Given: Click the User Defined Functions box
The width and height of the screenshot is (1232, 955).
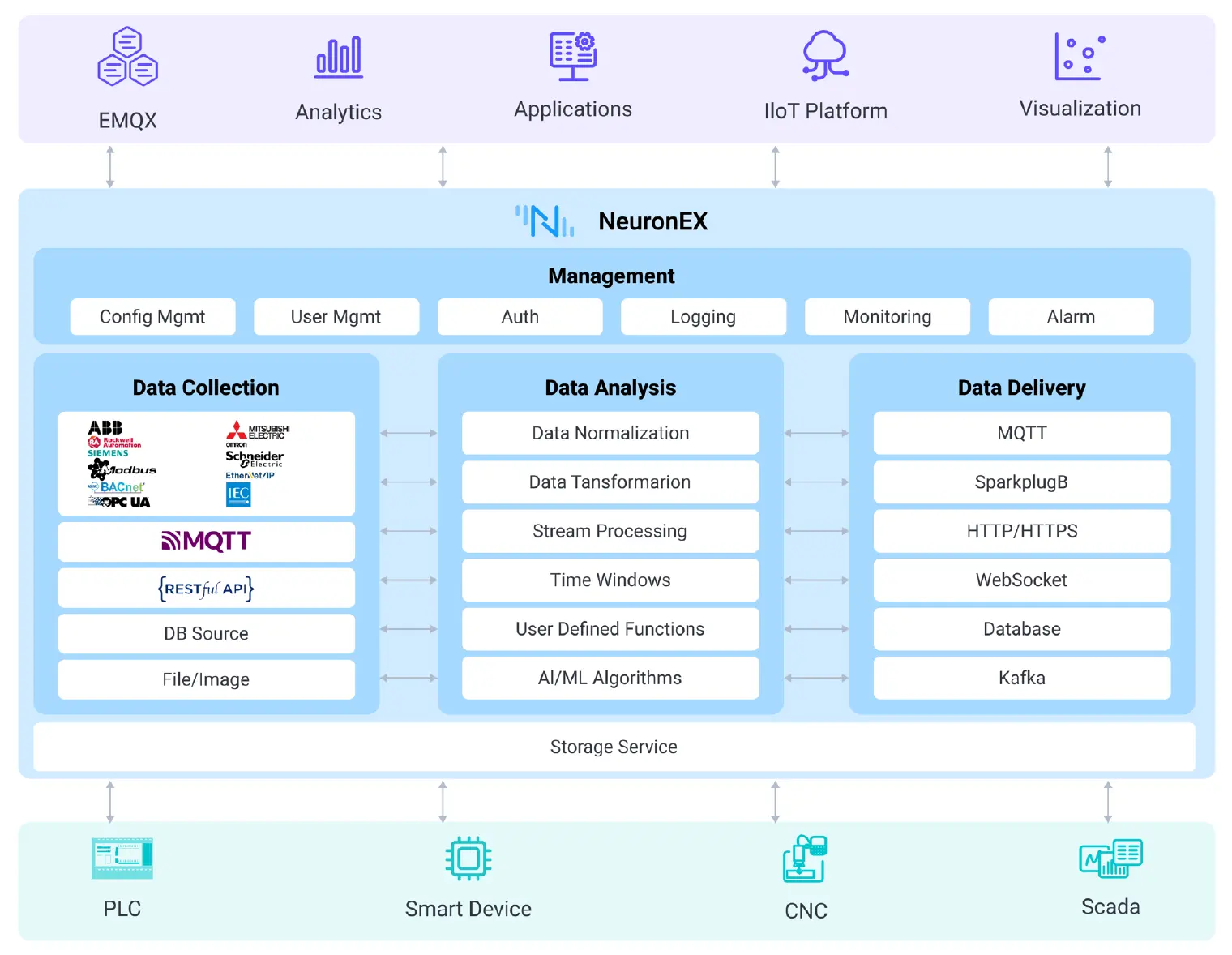Looking at the screenshot, I should click(x=610, y=629).
